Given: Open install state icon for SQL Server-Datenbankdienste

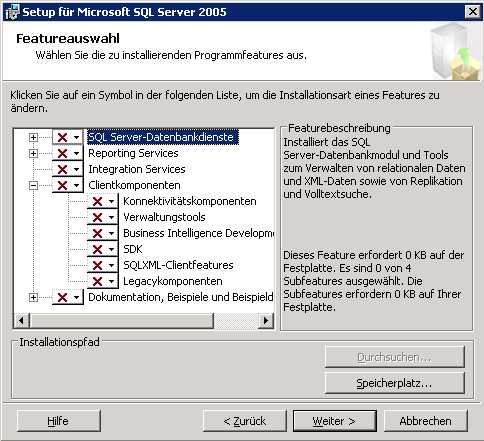Looking at the screenshot, I should [67, 137].
